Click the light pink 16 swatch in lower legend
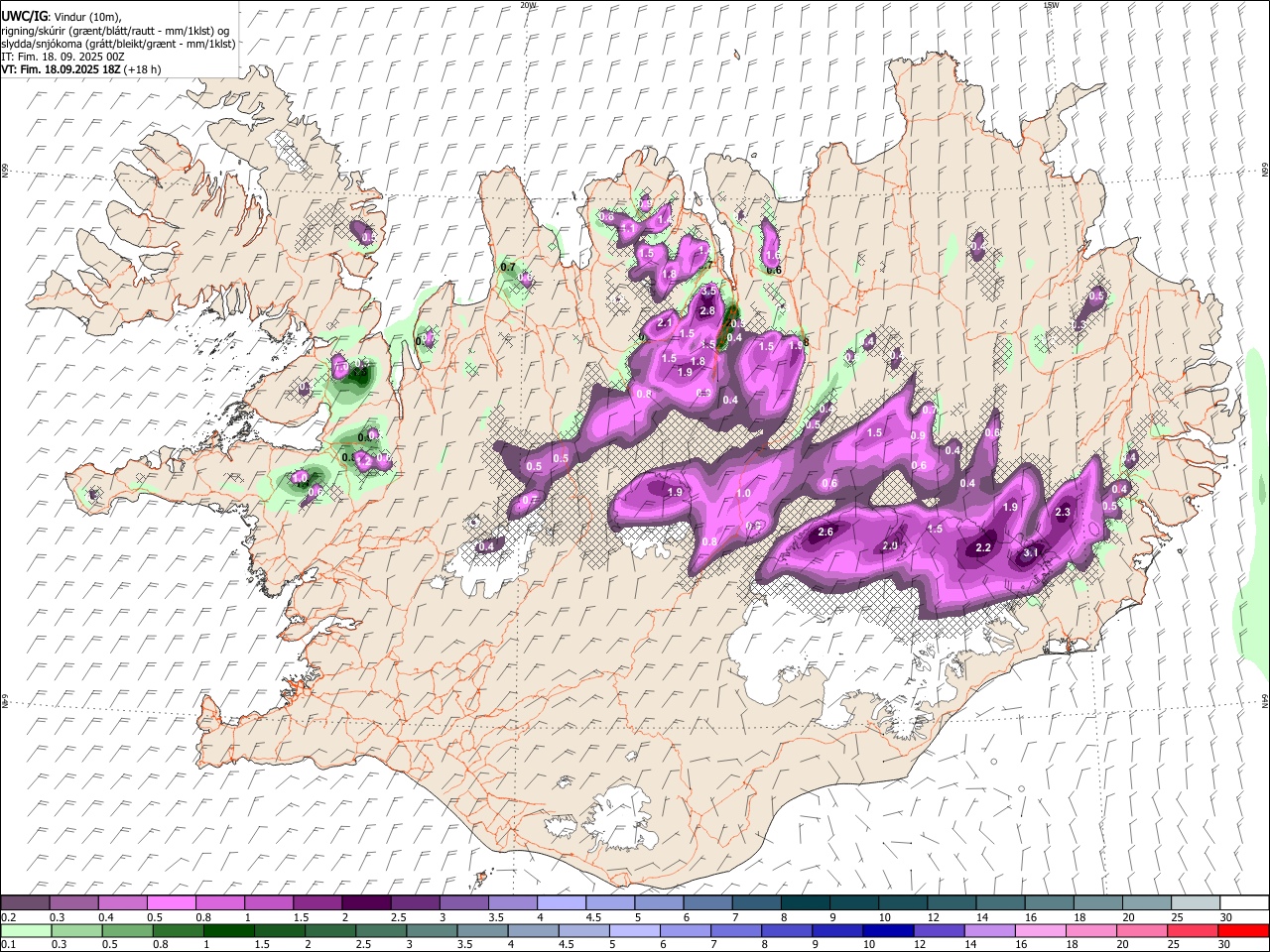 point(1041,930)
